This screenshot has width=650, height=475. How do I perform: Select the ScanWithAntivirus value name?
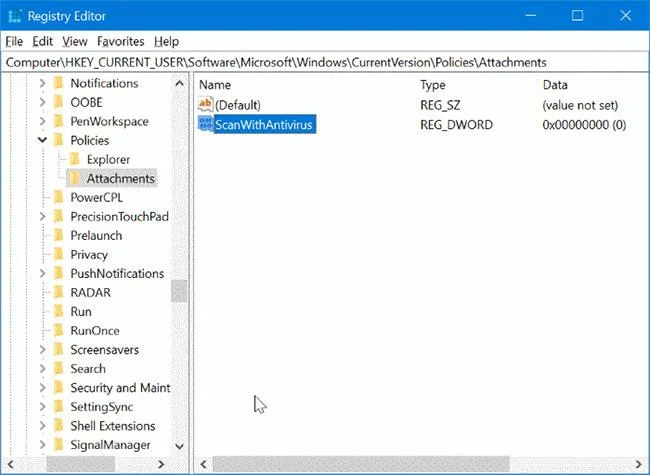coord(264,125)
